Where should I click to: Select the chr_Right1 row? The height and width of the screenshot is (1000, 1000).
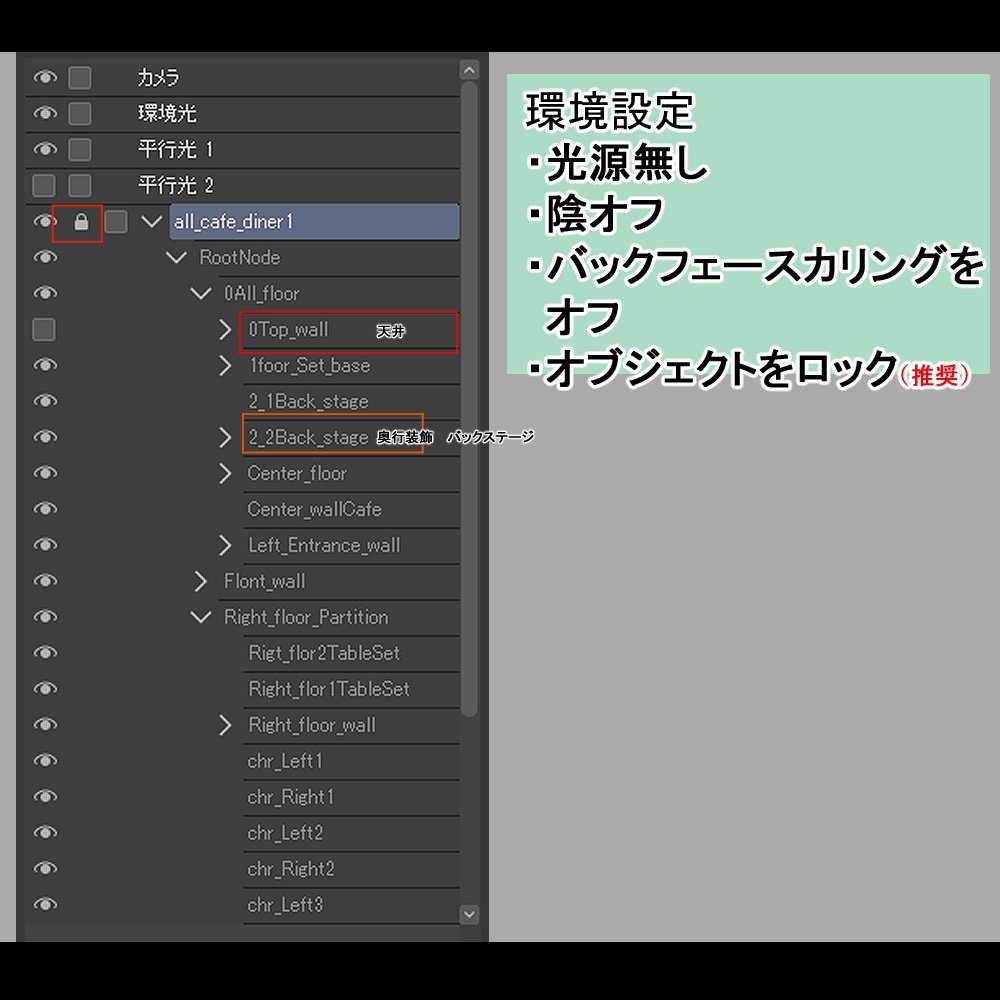(x=351, y=797)
